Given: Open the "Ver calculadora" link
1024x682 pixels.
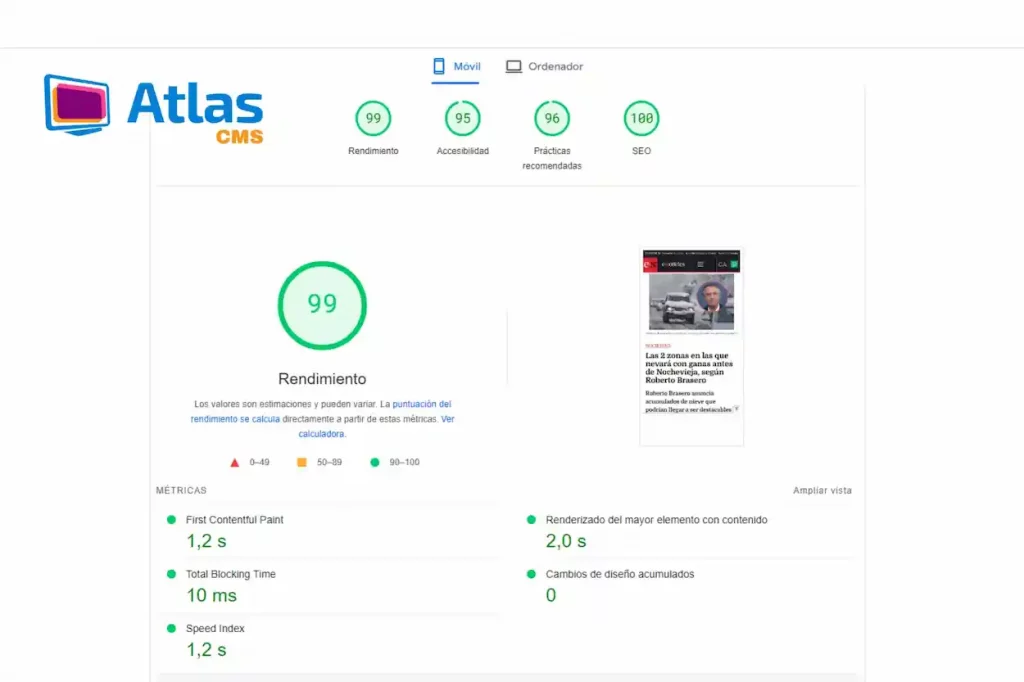Looking at the screenshot, I should click(321, 434).
